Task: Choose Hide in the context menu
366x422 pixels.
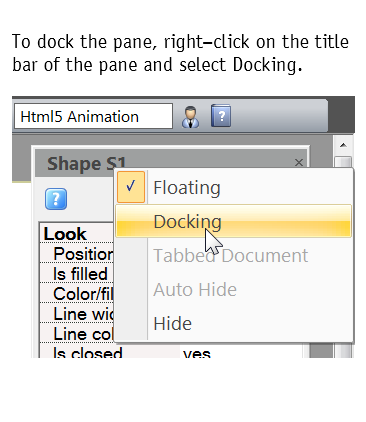Action: point(233,323)
